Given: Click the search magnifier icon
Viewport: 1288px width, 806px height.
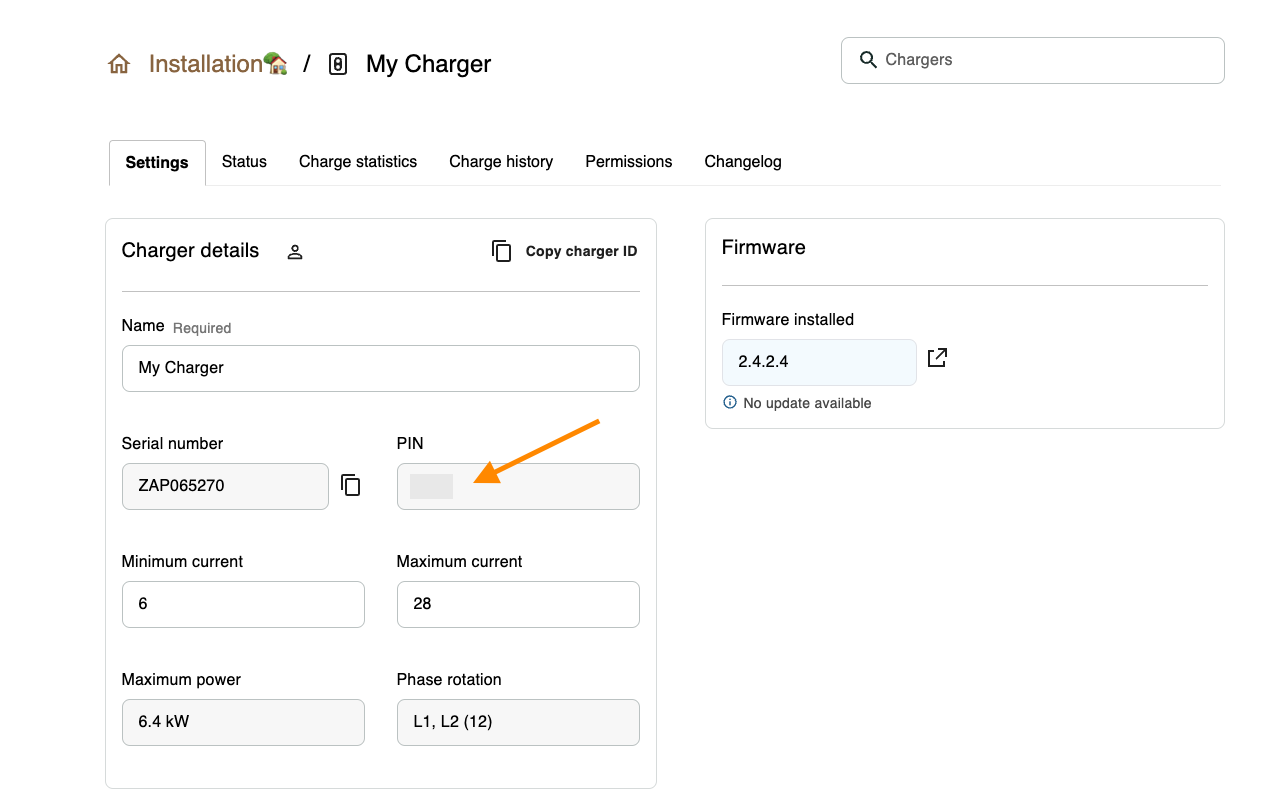Looking at the screenshot, I should coord(868,60).
